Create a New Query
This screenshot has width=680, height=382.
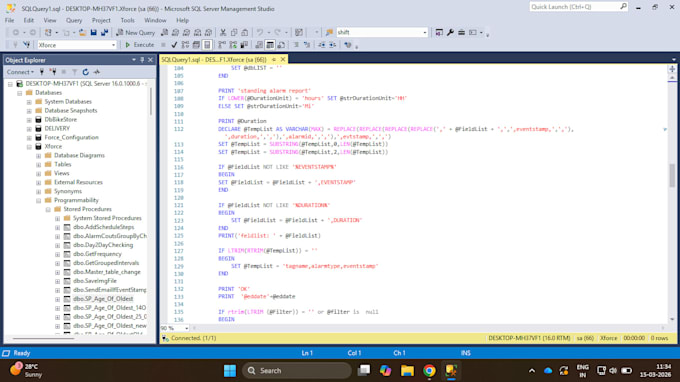(x=135, y=33)
